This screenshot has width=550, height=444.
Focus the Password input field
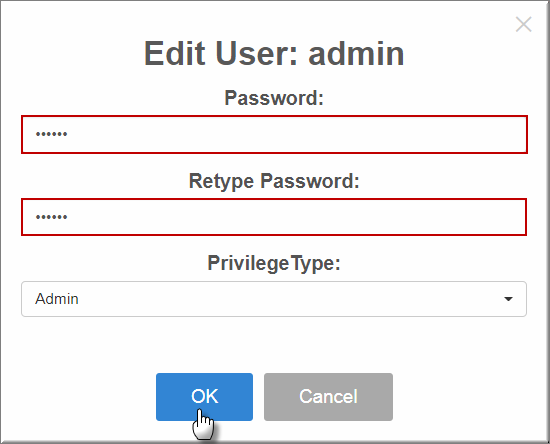click(x=274, y=134)
